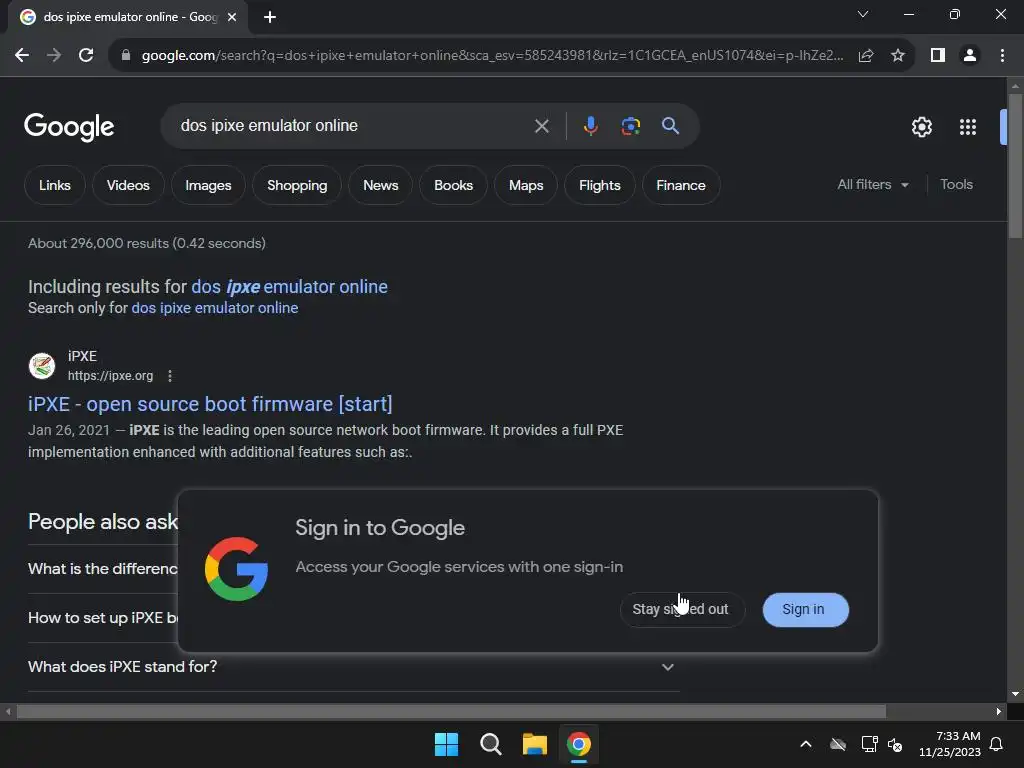The height and width of the screenshot is (768, 1024).
Task: Click the scroll-down arrow of vertical scrollbar
Action: coord(1015,694)
